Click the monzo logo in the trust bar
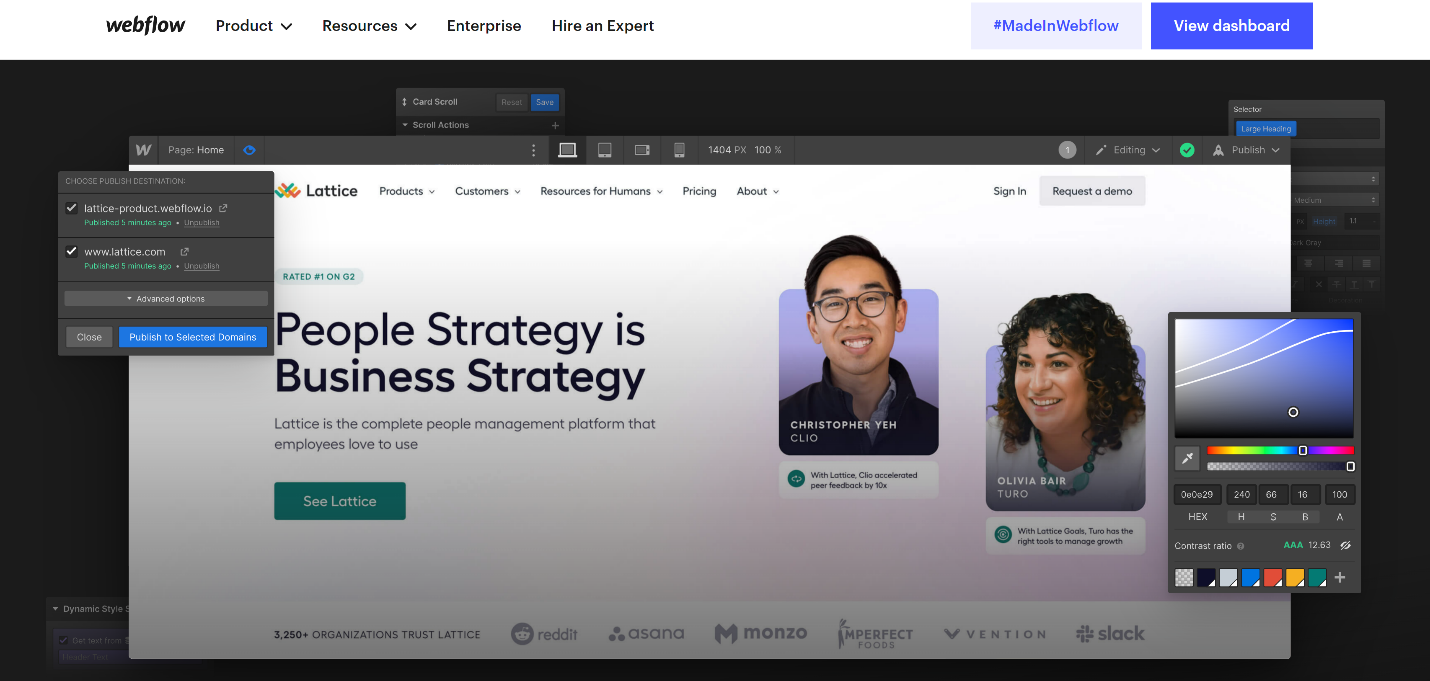Screen dimensions: 1430x681 (760, 634)
